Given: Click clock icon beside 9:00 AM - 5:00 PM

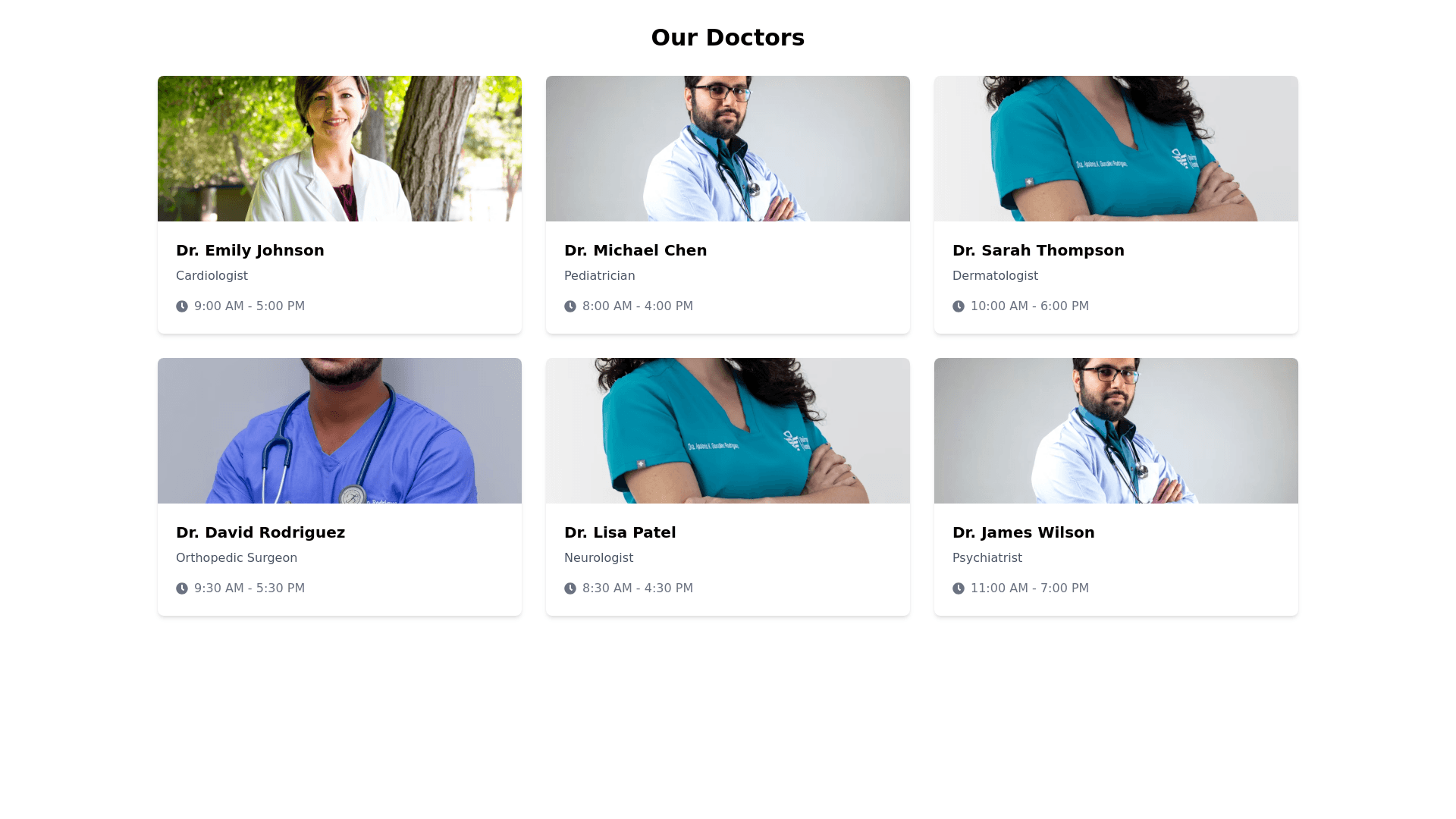Looking at the screenshot, I should [x=182, y=306].
